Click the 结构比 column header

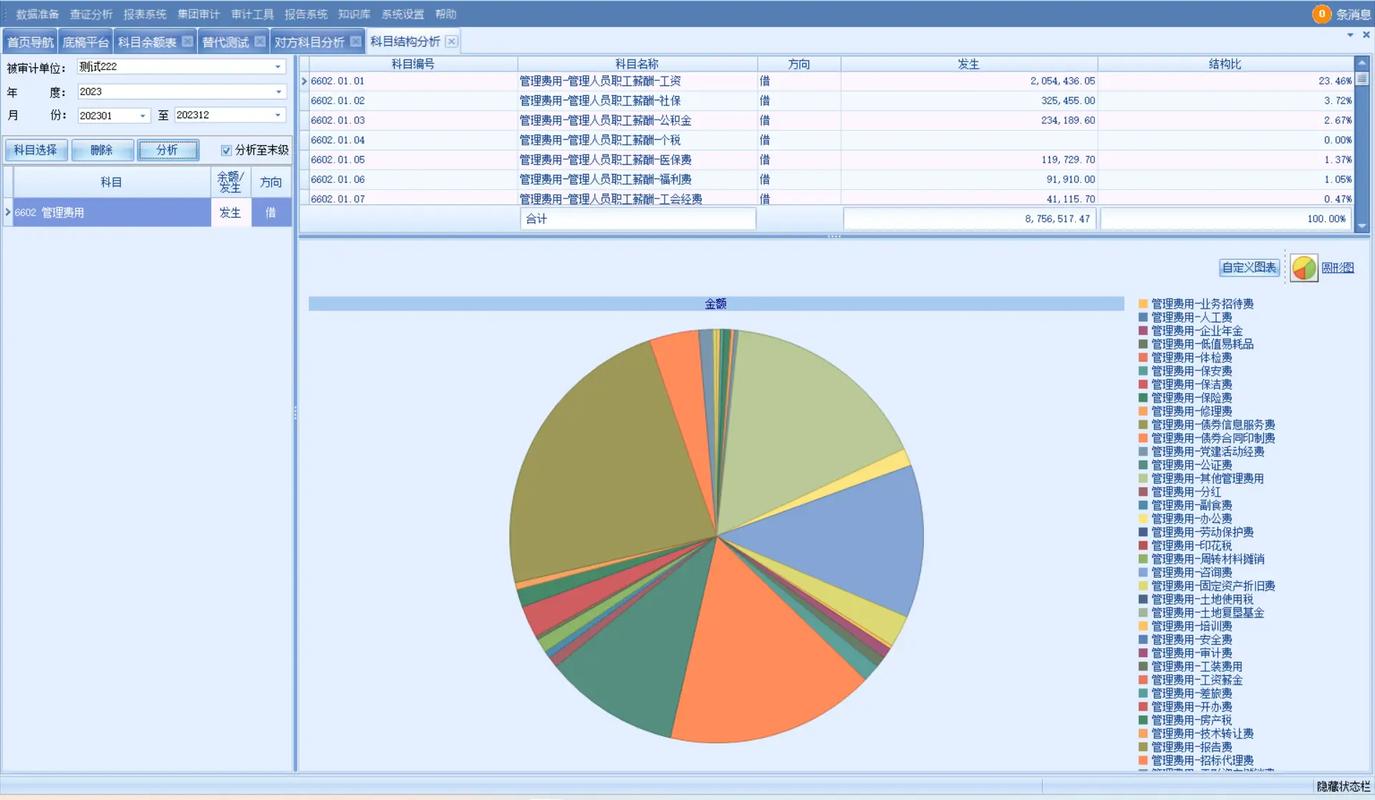[x=1224, y=64]
